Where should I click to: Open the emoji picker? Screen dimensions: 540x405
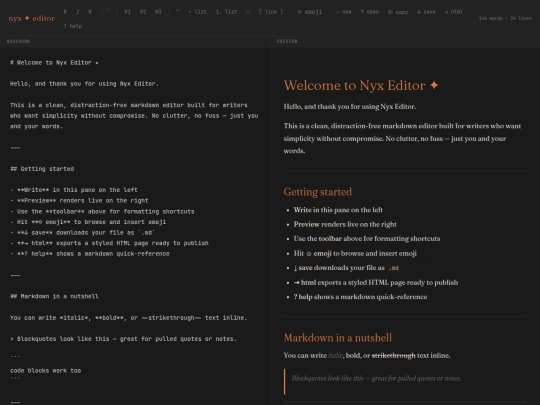point(310,12)
